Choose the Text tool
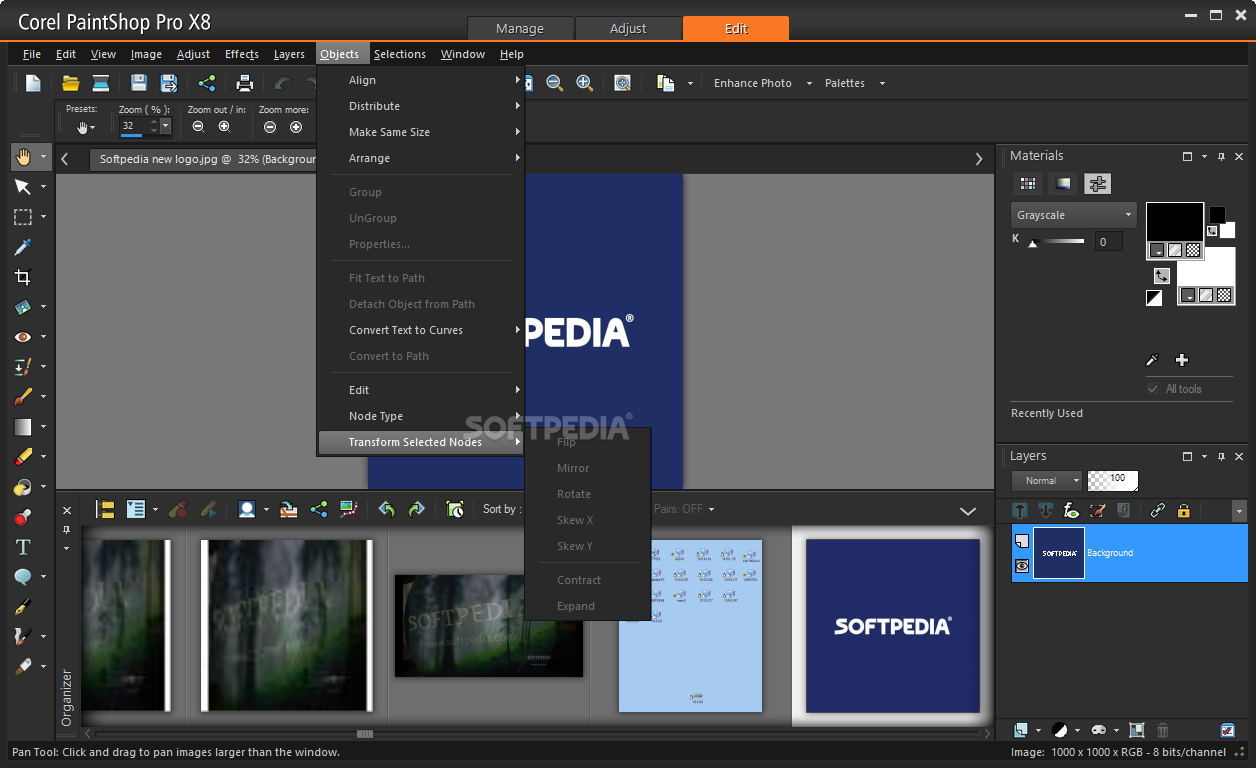The height and width of the screenshot is (768, 1256). pos(23,547)
